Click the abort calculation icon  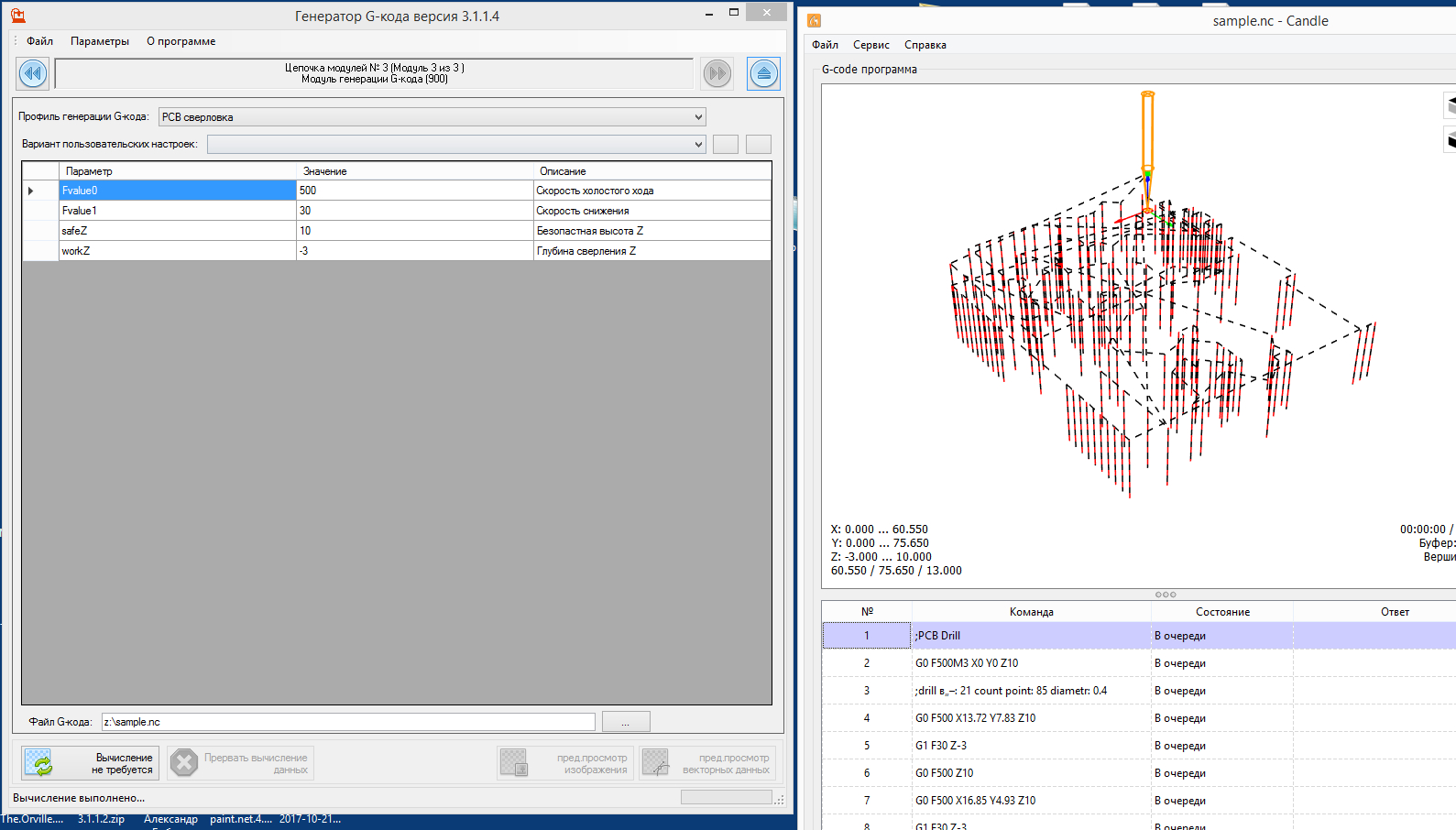[x=184, y=763]
